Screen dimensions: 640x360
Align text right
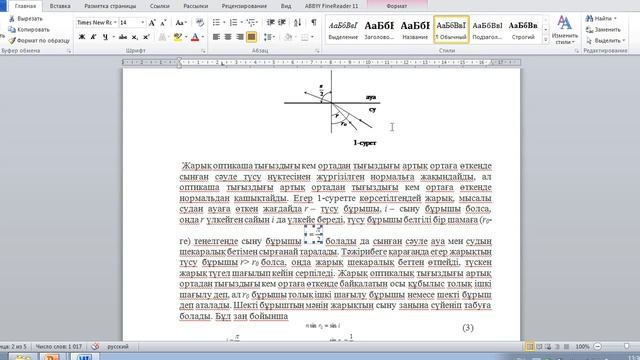point(240,37)
